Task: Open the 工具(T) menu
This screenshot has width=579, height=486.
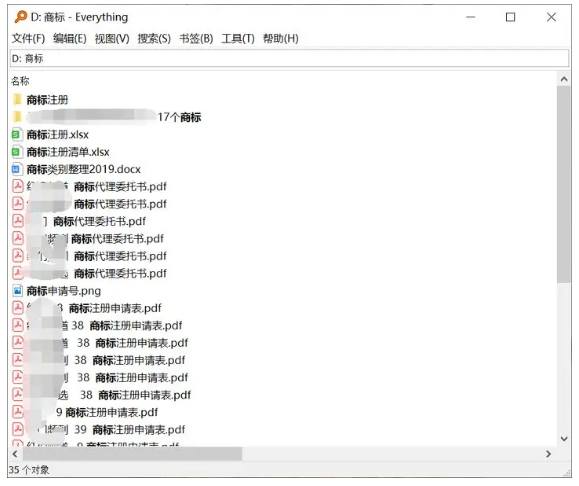Action: [x=238, y=38]
